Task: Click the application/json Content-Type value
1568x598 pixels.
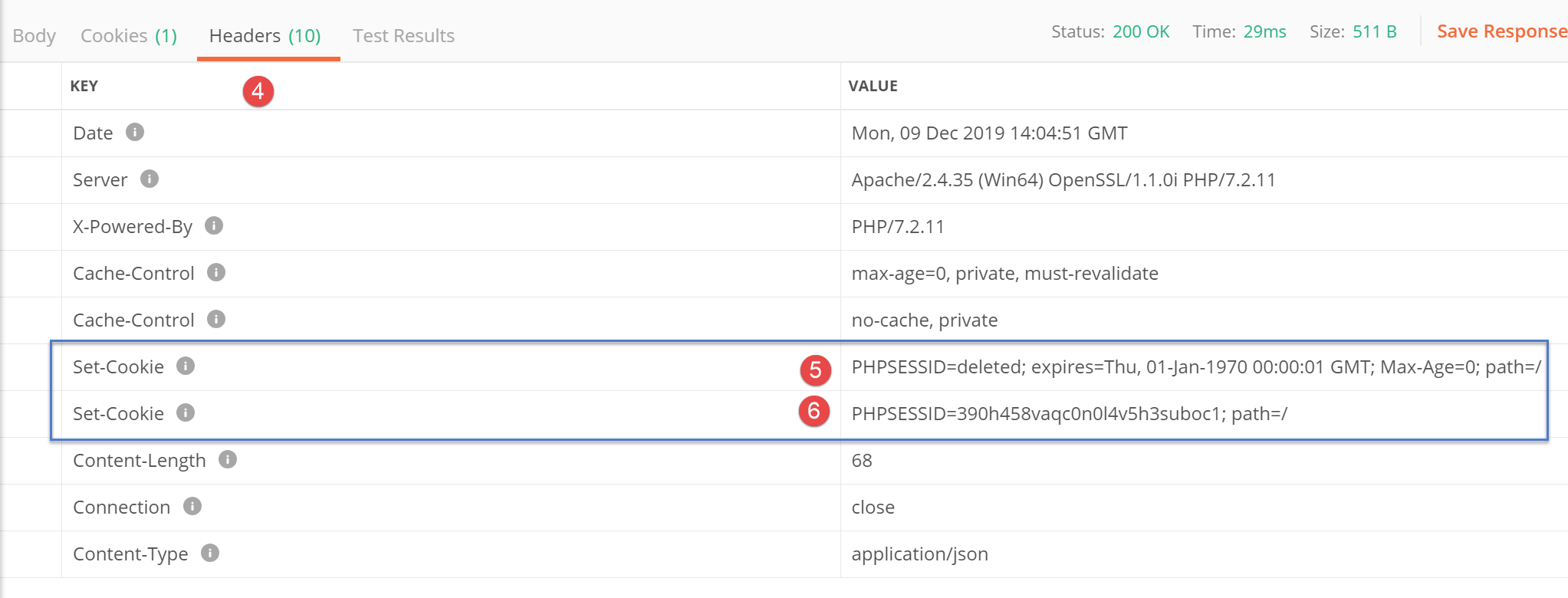Action: click(x=919, y=554)
